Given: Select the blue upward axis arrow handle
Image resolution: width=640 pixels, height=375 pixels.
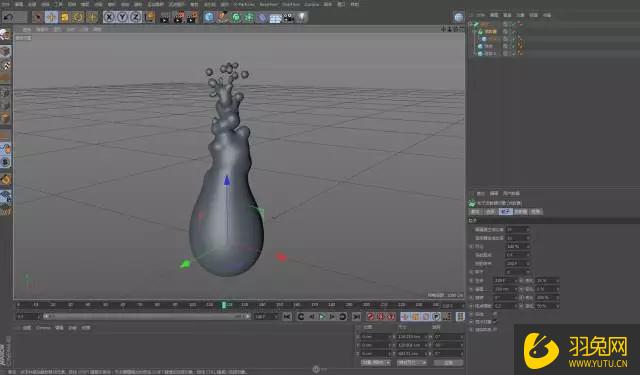Looking at the screenshot, I should 227,180.
